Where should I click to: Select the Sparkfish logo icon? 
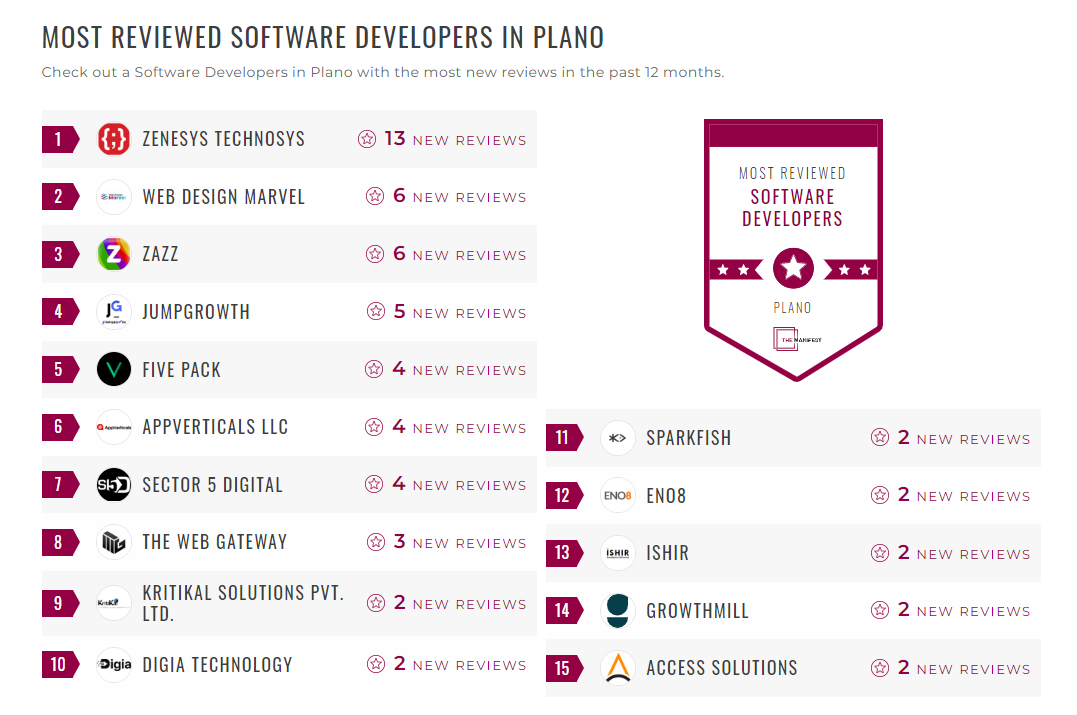618,437
